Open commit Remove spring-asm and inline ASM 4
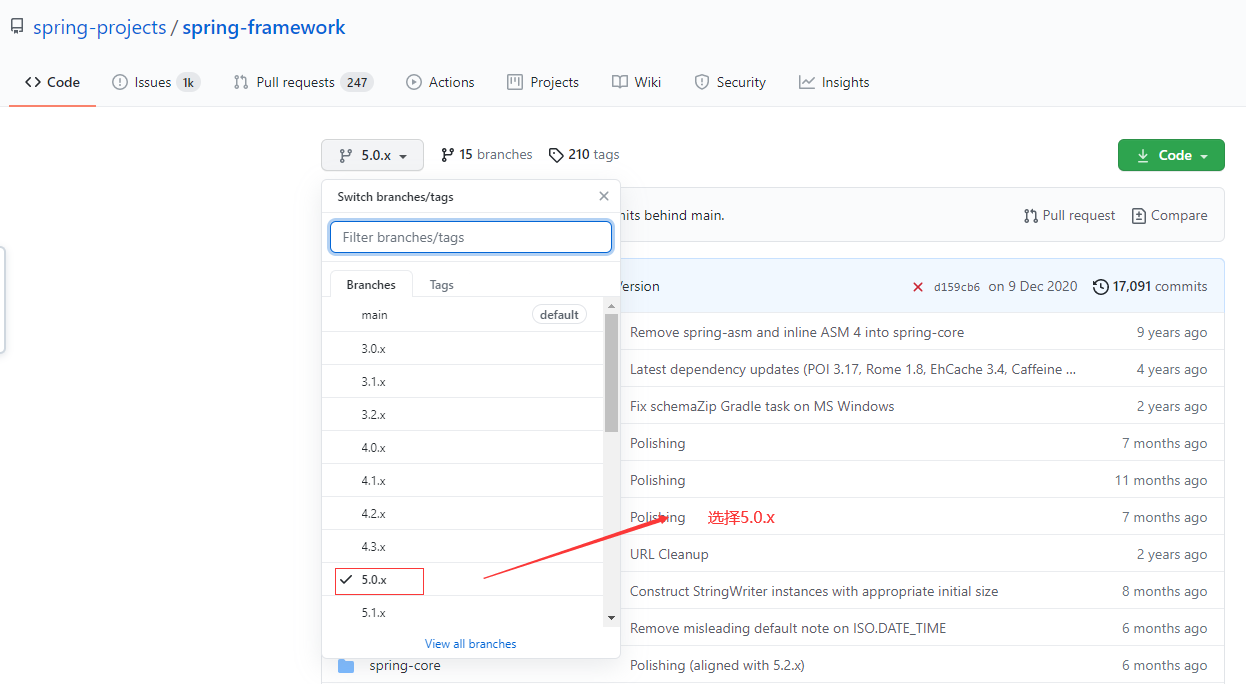This screenshot has height=684, width=1246. (797, 332)
